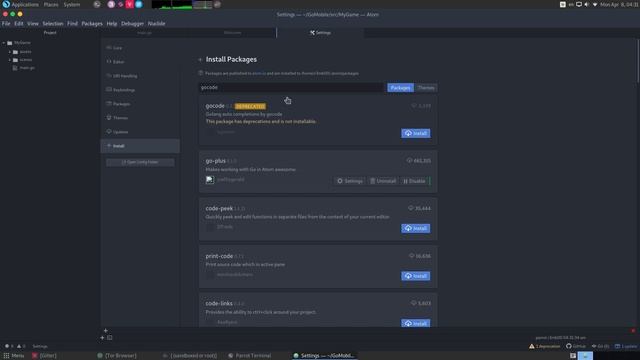
Task: Open the View menu
Action: [x=33, y=24]
